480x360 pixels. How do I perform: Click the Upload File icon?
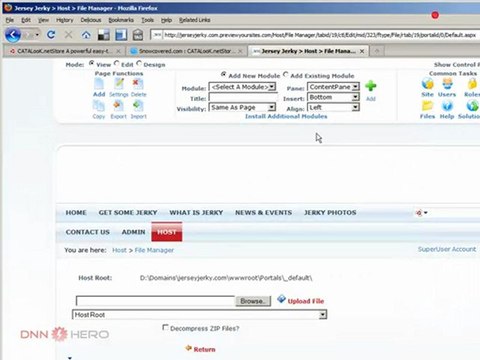[281, 299]
